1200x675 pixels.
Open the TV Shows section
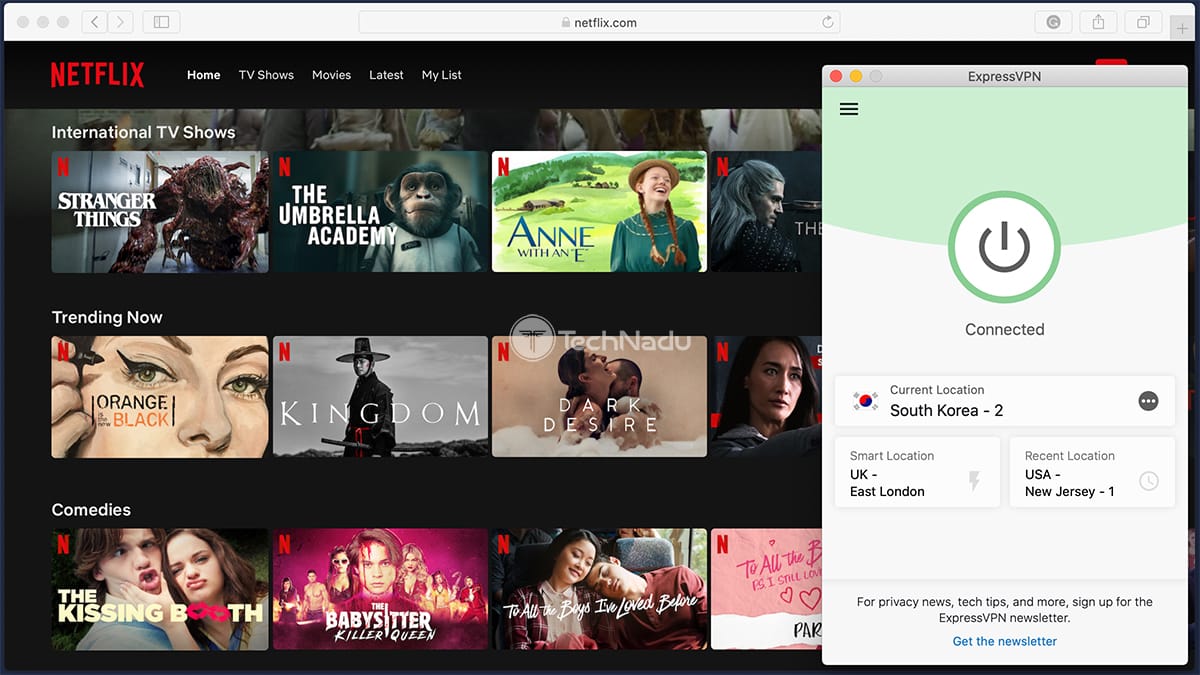click(x=266, y=75)
